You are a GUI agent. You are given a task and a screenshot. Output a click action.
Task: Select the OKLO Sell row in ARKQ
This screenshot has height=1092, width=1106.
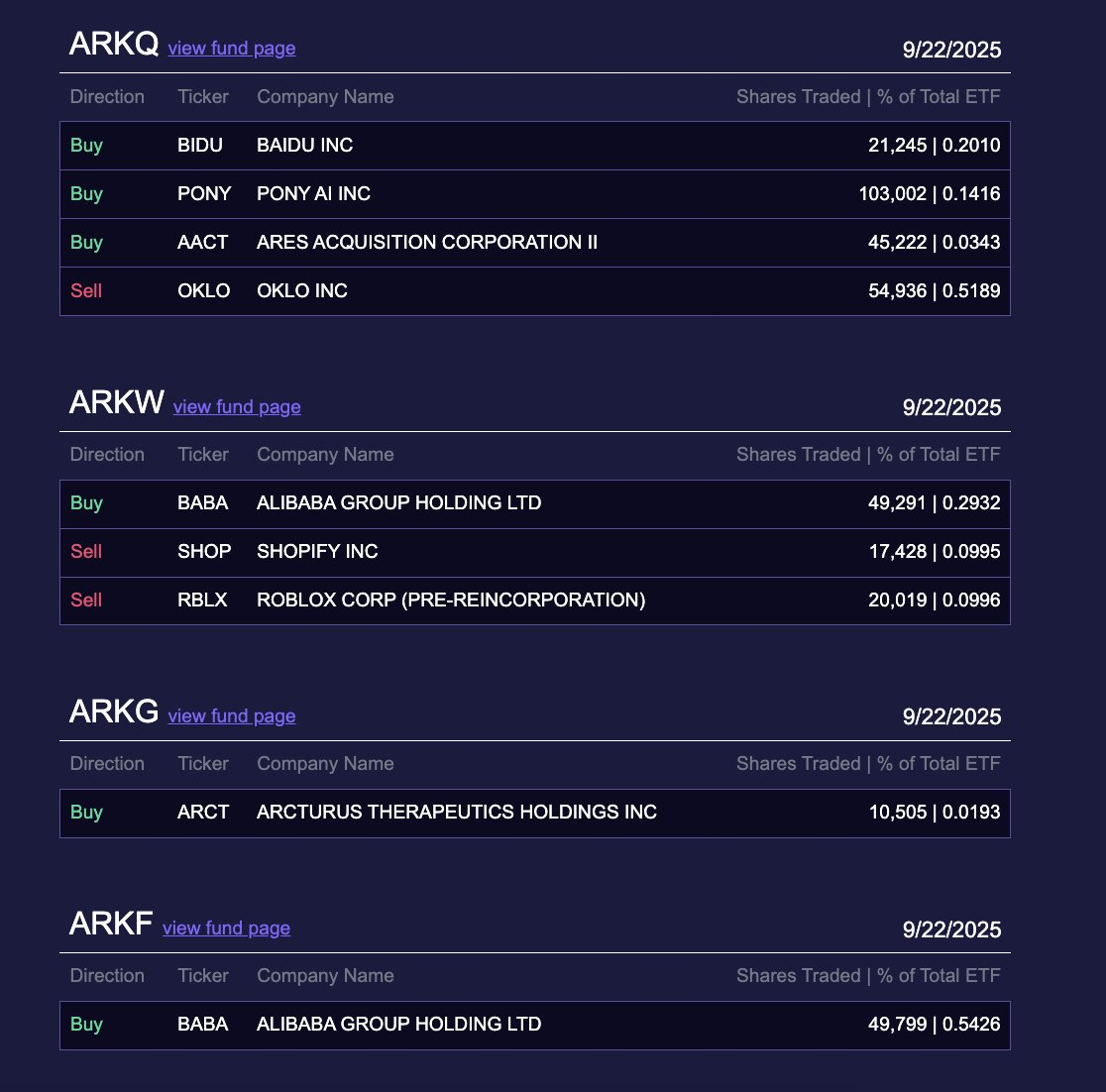[x=302, y=290]
